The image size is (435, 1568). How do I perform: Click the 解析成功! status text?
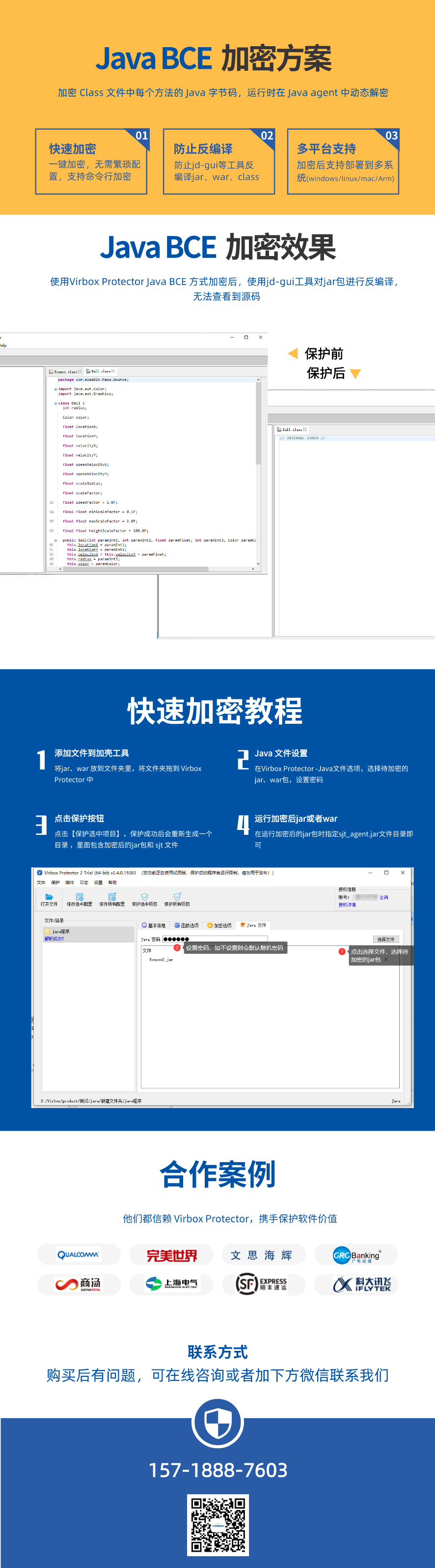coord(54,939)
